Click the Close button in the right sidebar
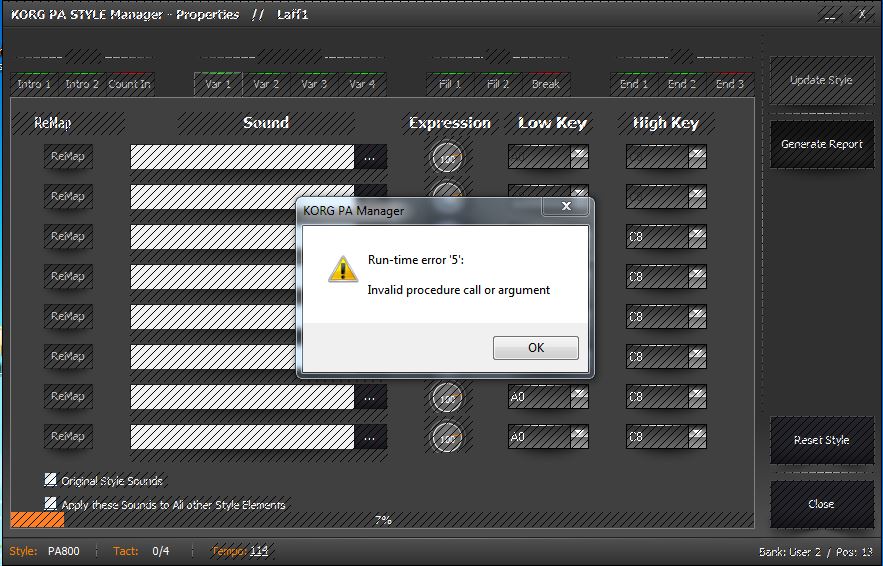 pos(821,504)
